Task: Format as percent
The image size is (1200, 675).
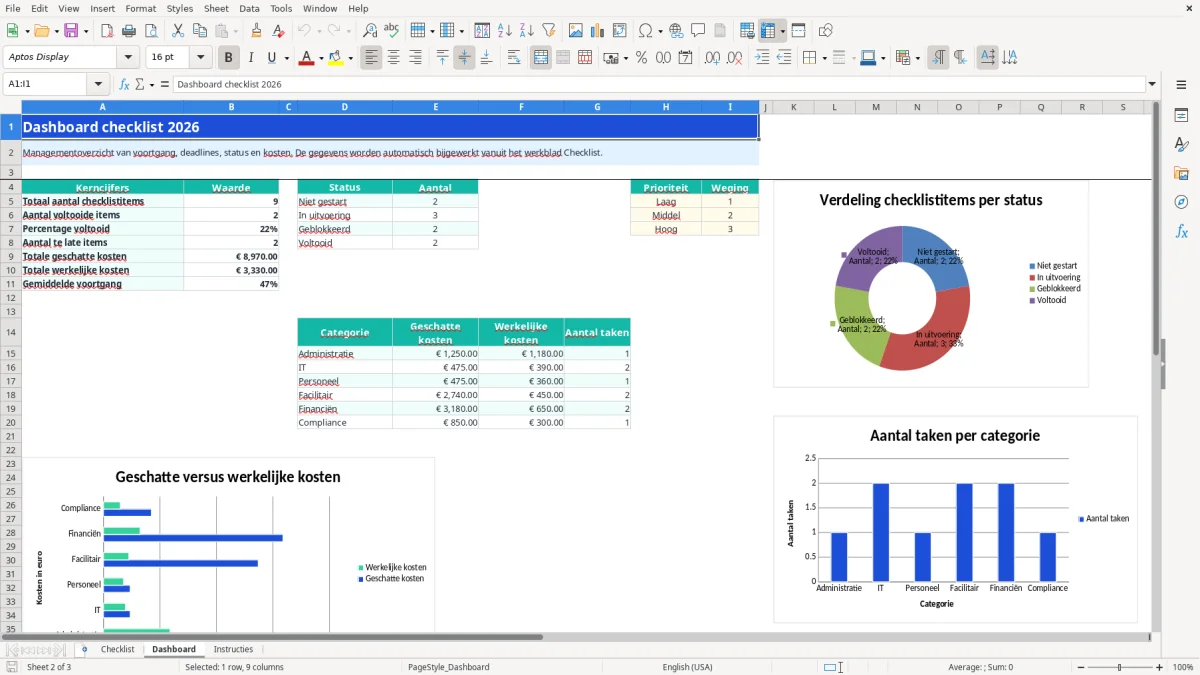Action: point(641,57)
